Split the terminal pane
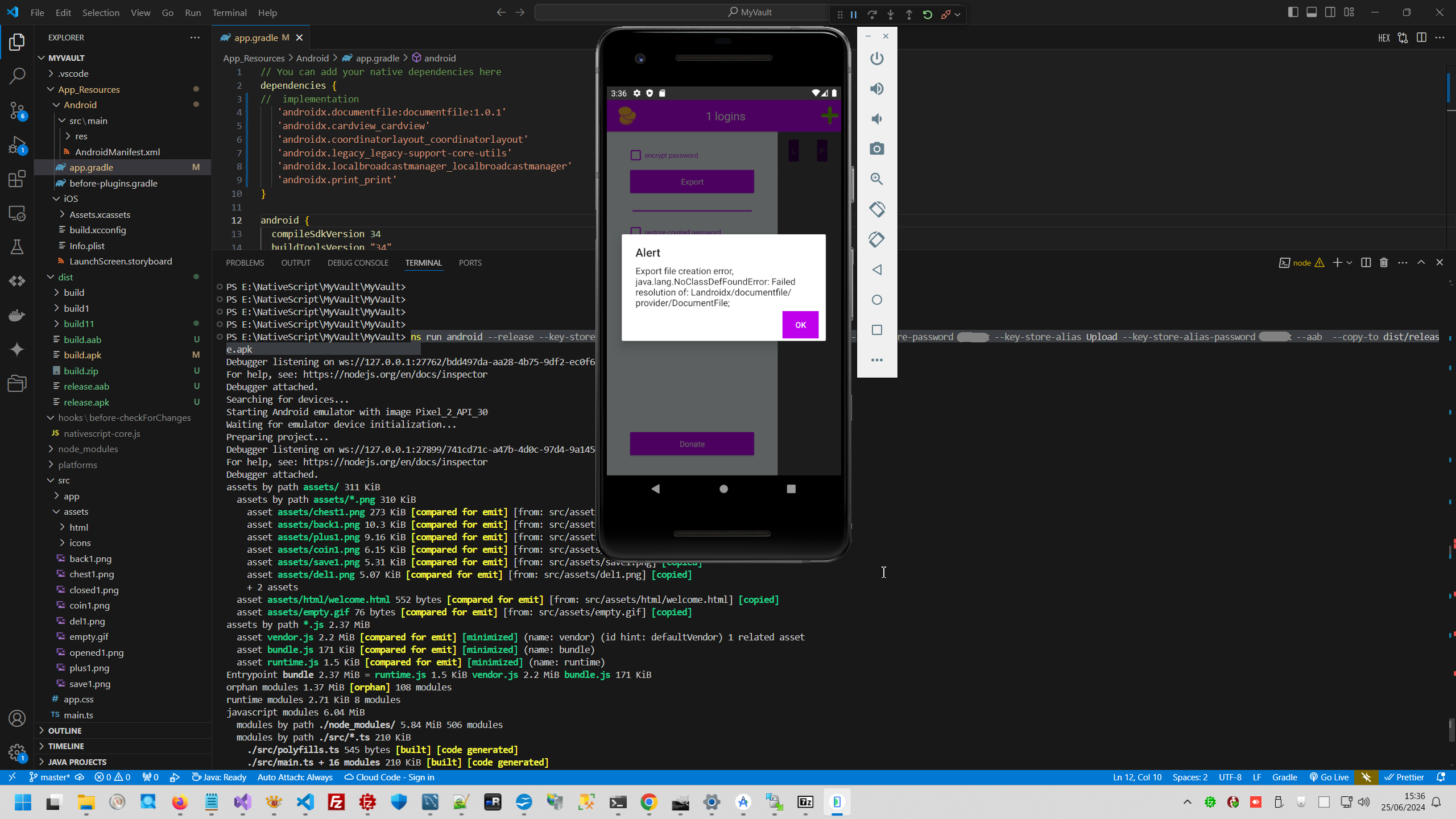 coord(1366,262)
